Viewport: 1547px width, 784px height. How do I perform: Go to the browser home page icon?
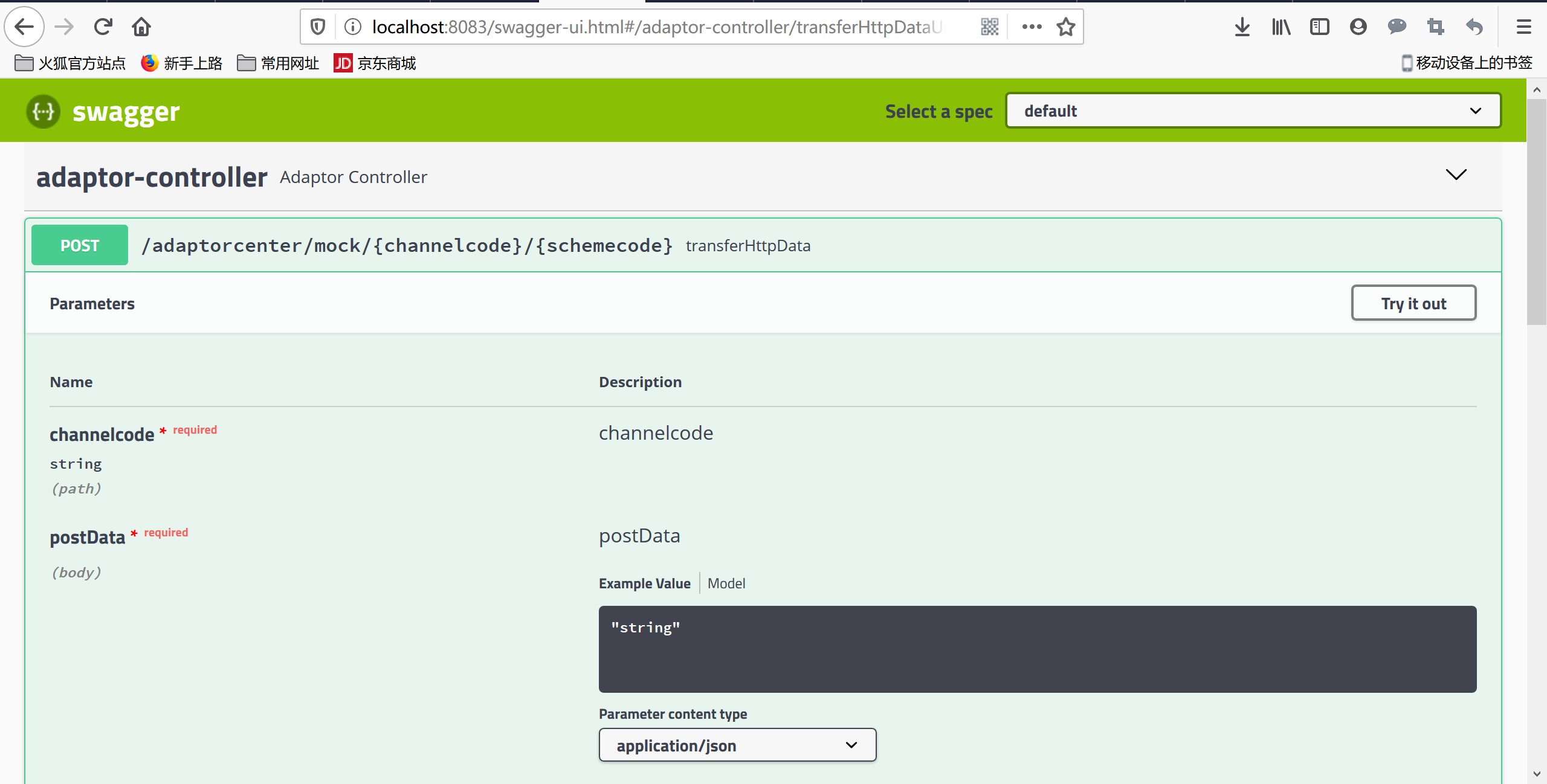point(141,27)
